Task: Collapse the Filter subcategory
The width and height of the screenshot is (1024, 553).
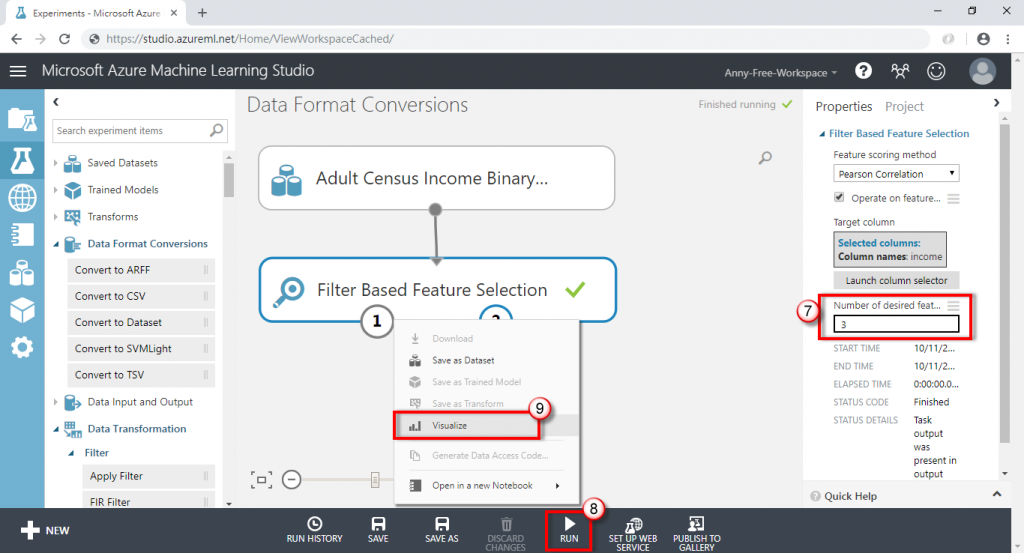Action: pyautogui.click(x=71, y=453)
